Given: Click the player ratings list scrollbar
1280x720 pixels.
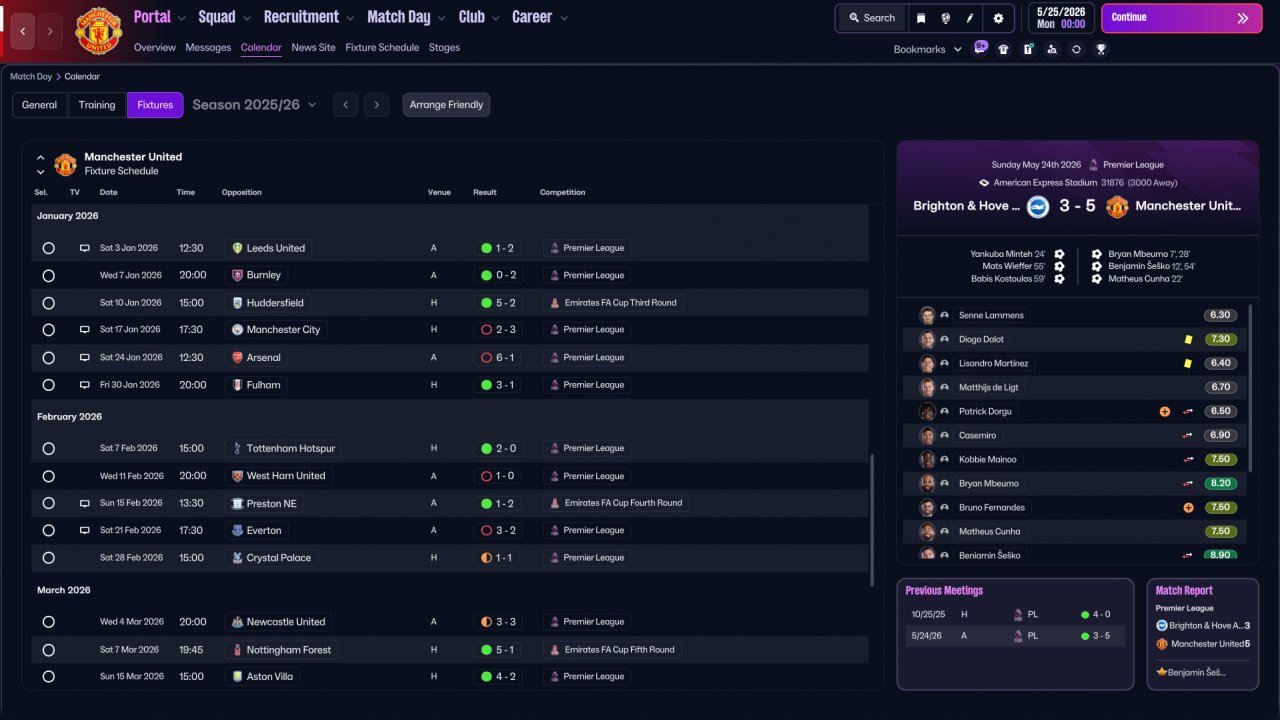Looking at the screenshot, I should click(1250, 388).
